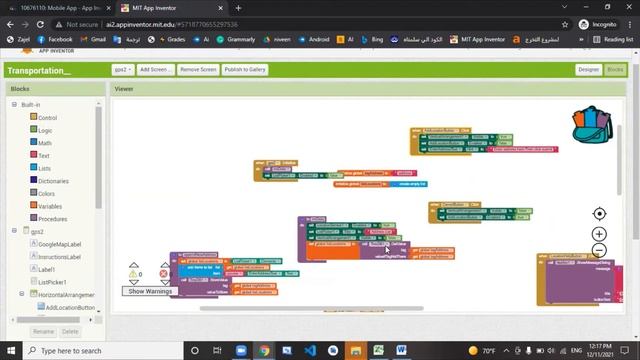
Task: Click the Delete button under Blocks
Action: [70, 331]
